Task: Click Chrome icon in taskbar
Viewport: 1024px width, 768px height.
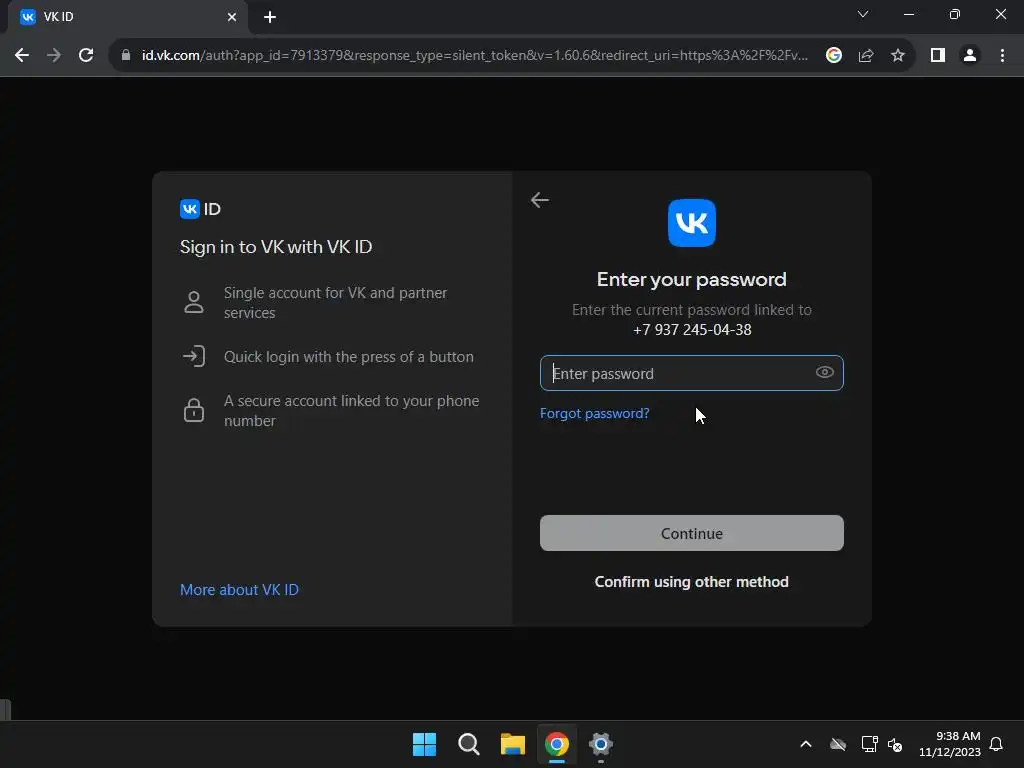Action: (557, 744)
